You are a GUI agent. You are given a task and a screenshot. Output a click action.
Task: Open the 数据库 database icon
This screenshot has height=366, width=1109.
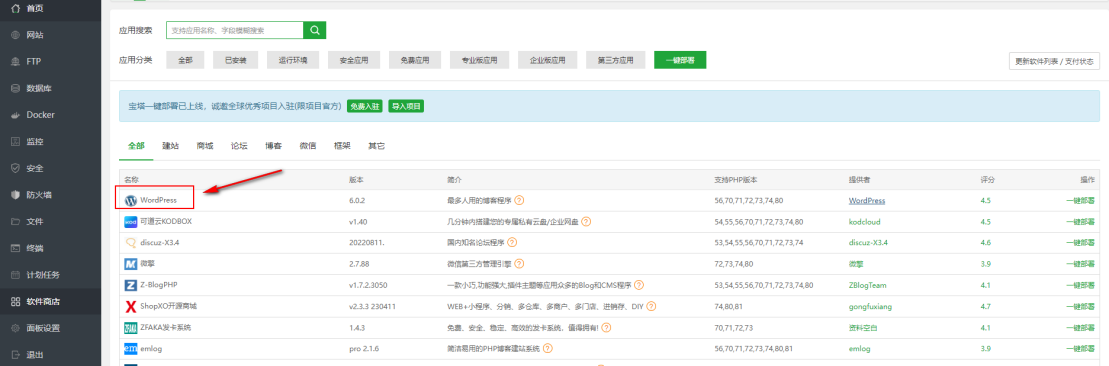16,88
